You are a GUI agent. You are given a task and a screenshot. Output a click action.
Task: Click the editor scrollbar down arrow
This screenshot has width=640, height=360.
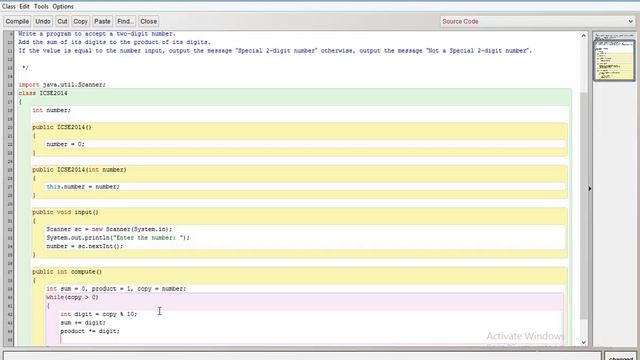coord(584,342)
